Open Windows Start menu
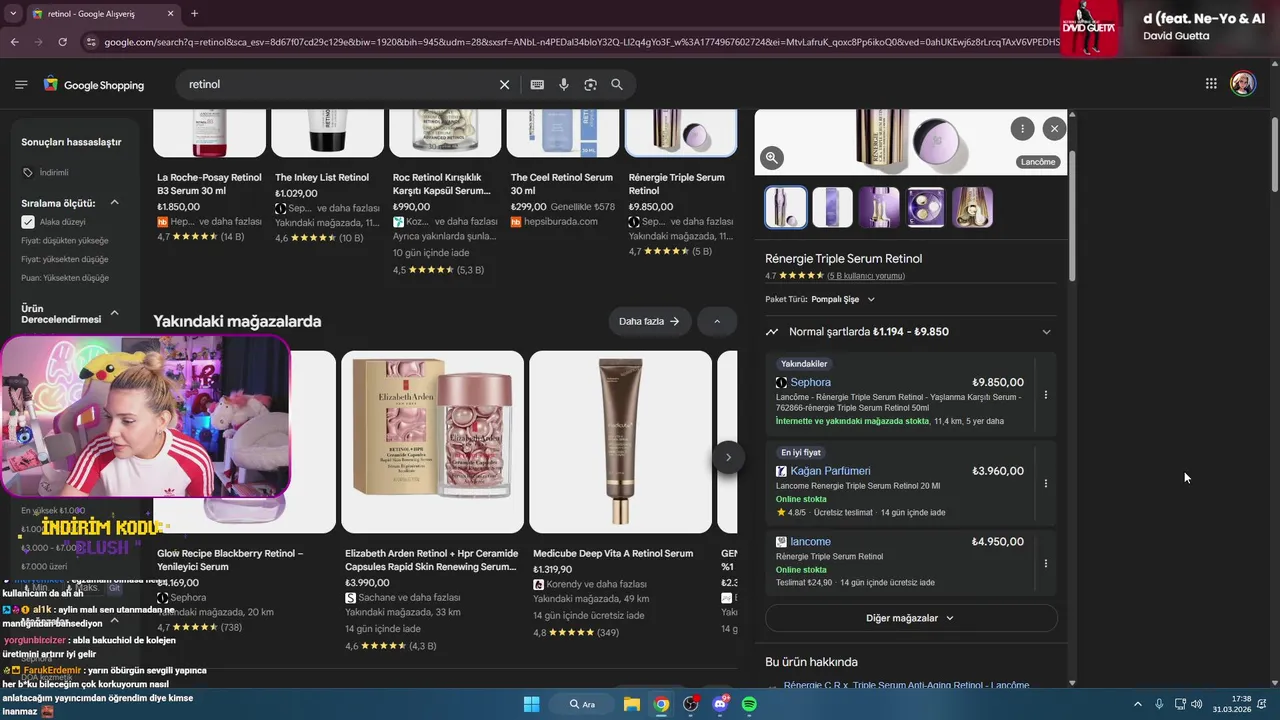Viewport: 1280px width, 720px height. click(531, 704)
